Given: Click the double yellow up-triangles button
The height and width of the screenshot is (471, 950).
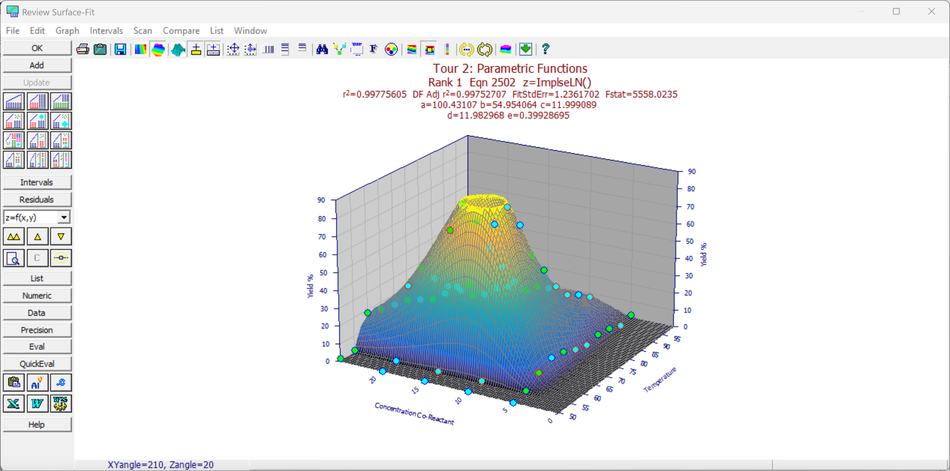Looking at the screenshot, I should [14, 237].
